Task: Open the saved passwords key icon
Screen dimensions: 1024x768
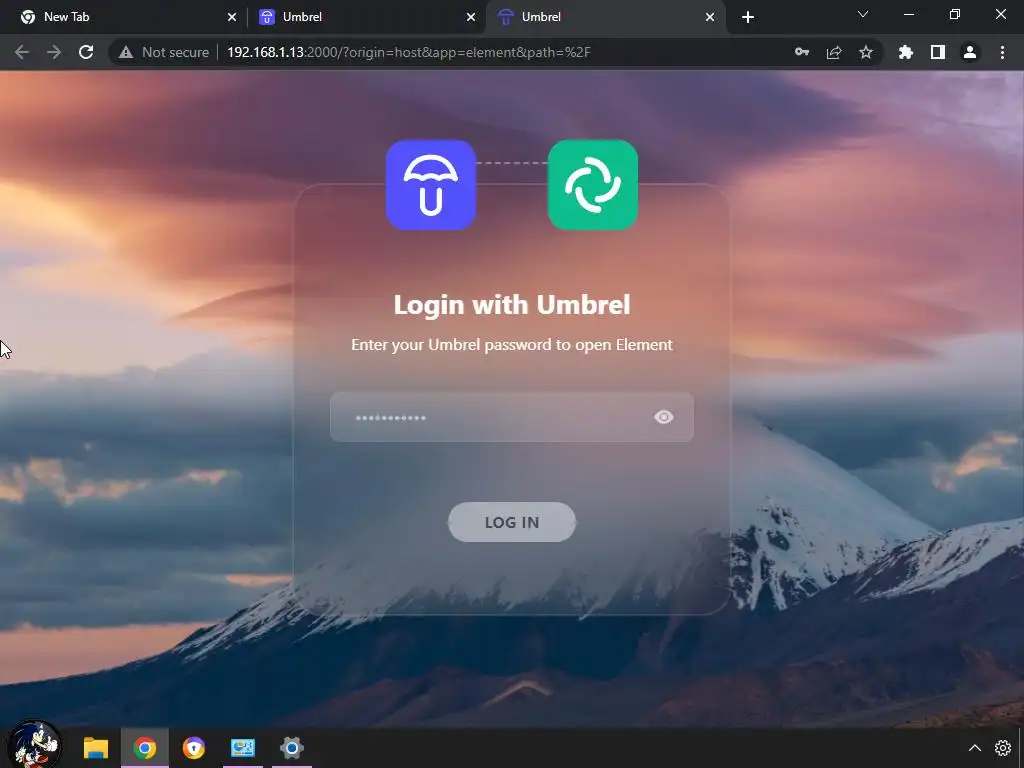Action: tap(802, 52)
